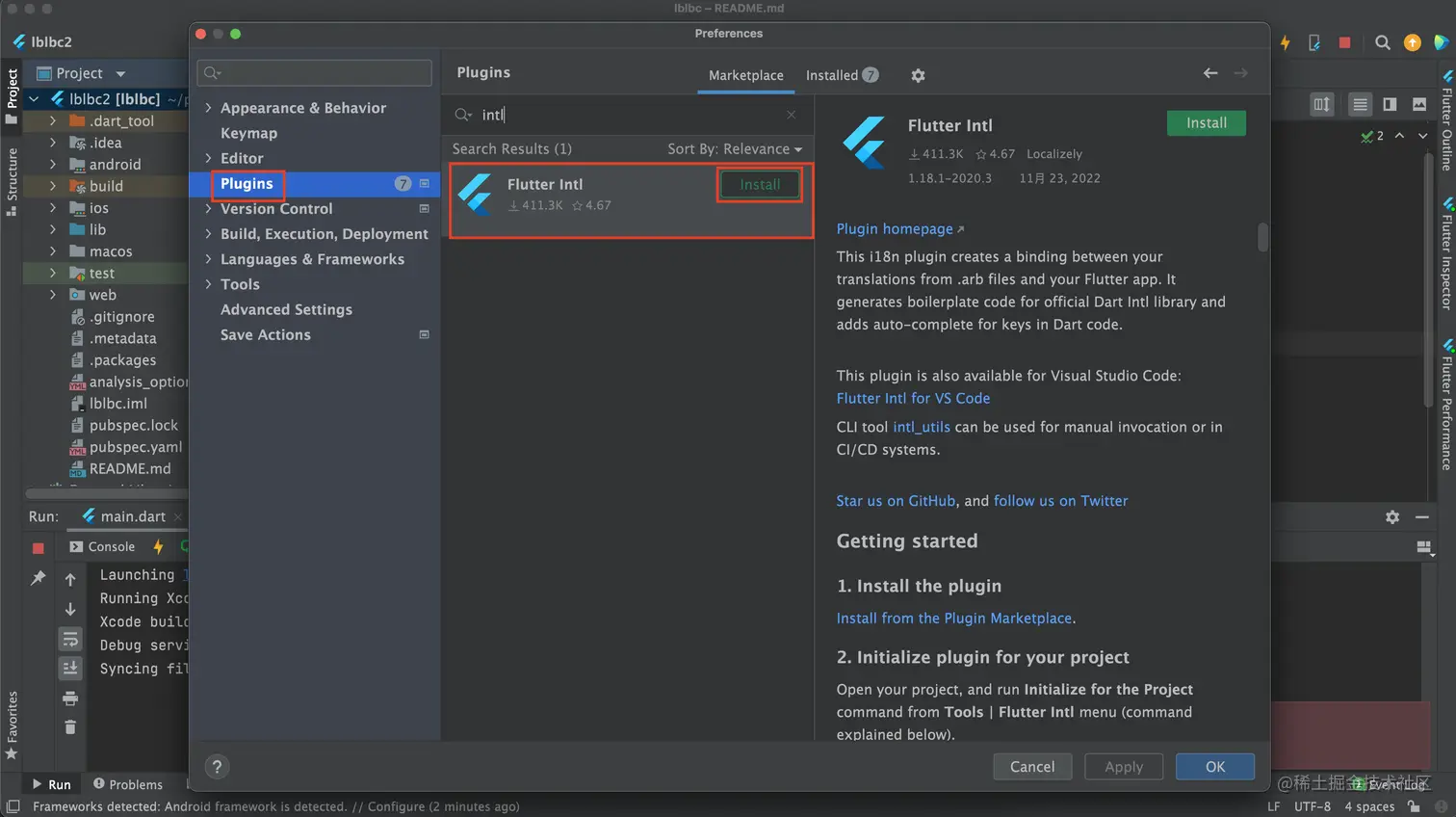This screenshot has height=817, width=1456.
Task: Select Advanced Settings
Action: pyautogui.click(x=286, y=310)
